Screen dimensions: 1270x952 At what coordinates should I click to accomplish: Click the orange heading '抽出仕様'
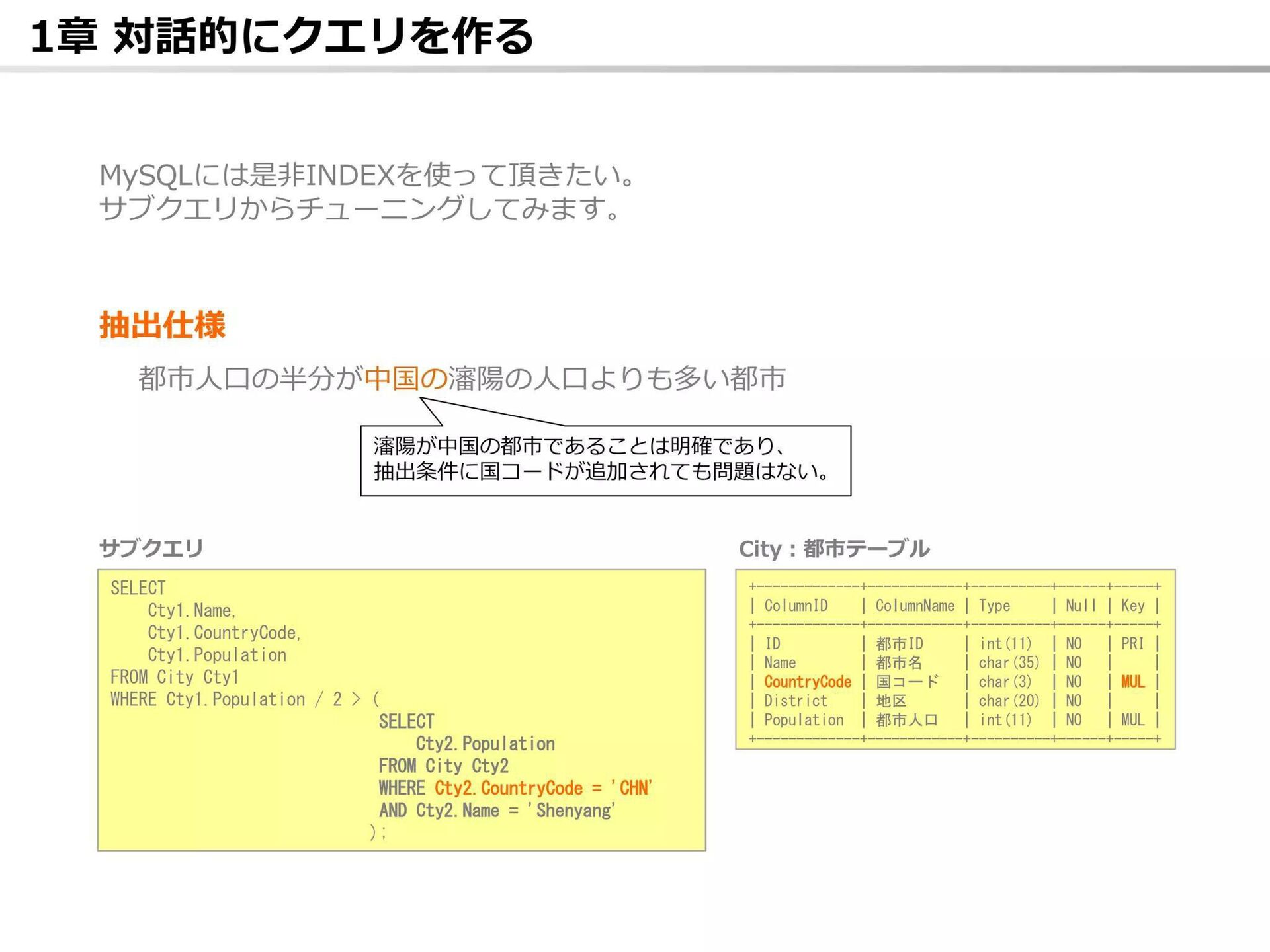pos(162,325)
